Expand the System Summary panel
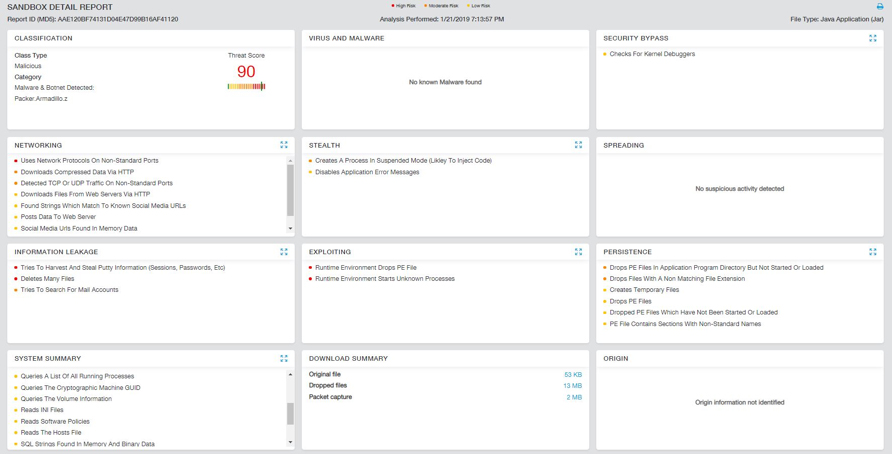Screen dimensions: 892x454 point(284,358)
